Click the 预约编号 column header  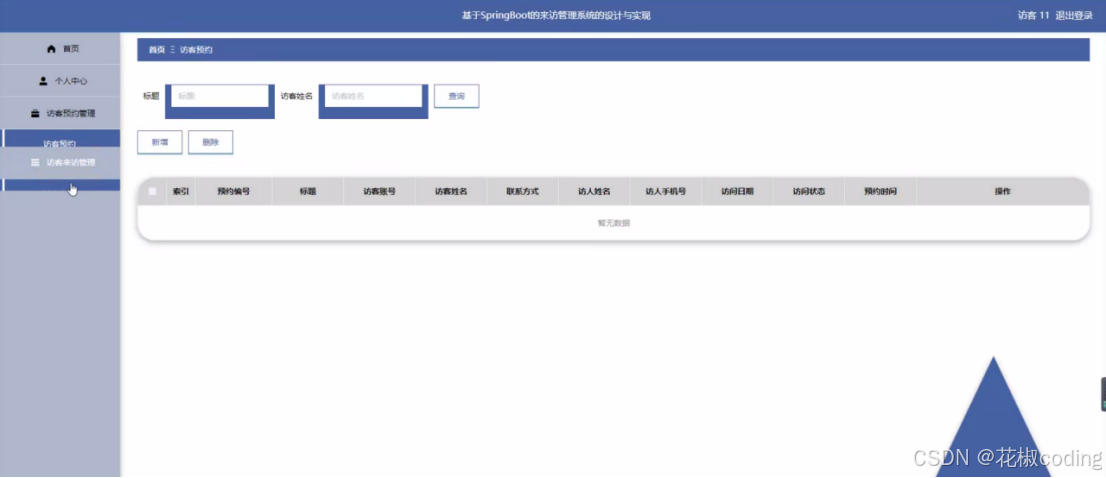click(233, 191)
